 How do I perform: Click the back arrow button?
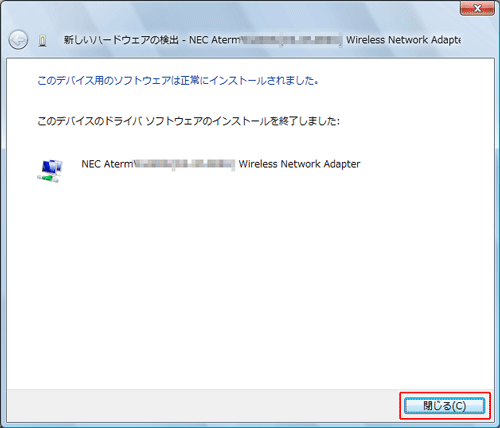(x=18, y=40)
